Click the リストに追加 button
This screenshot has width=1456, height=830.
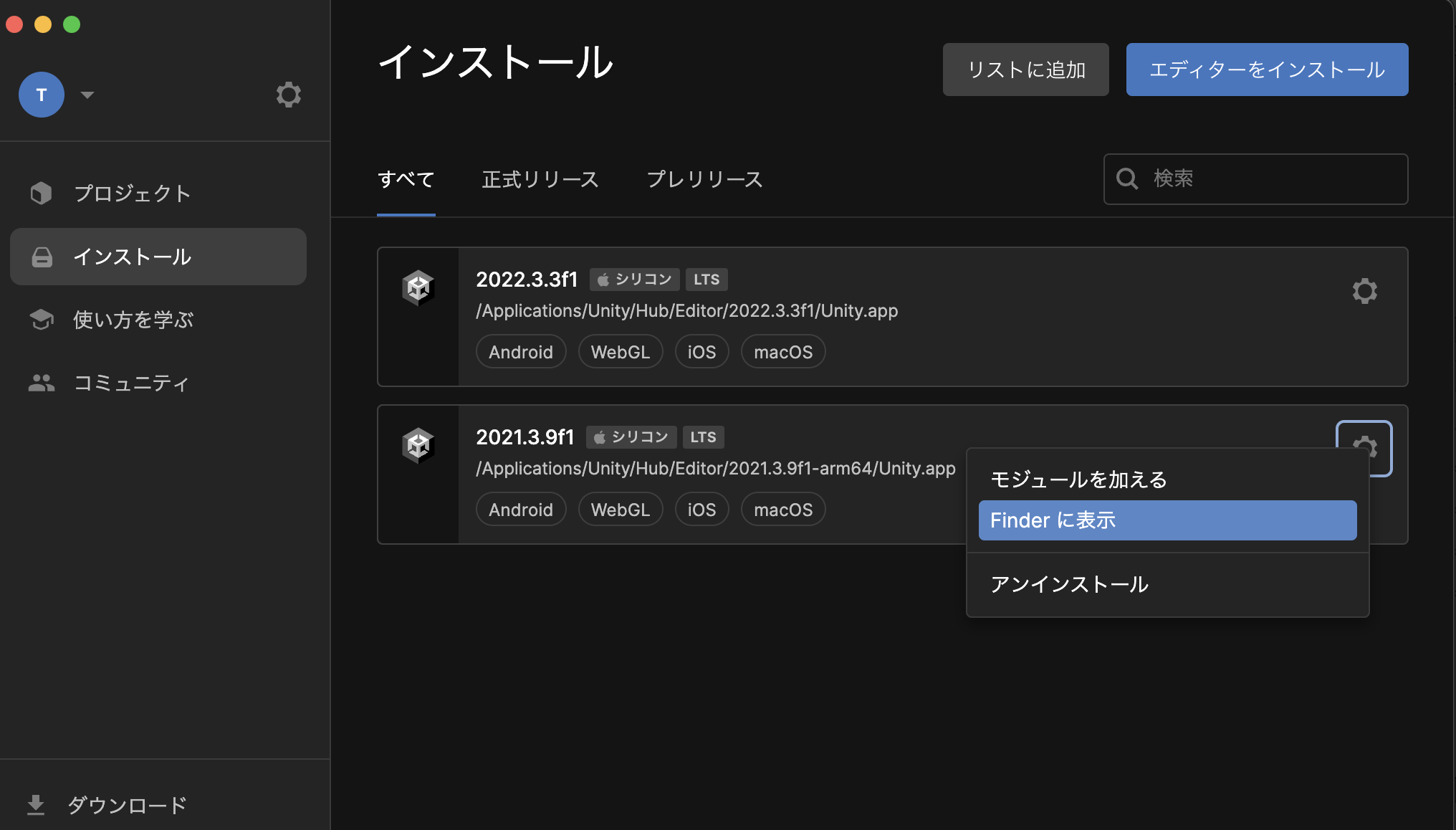1025,70
